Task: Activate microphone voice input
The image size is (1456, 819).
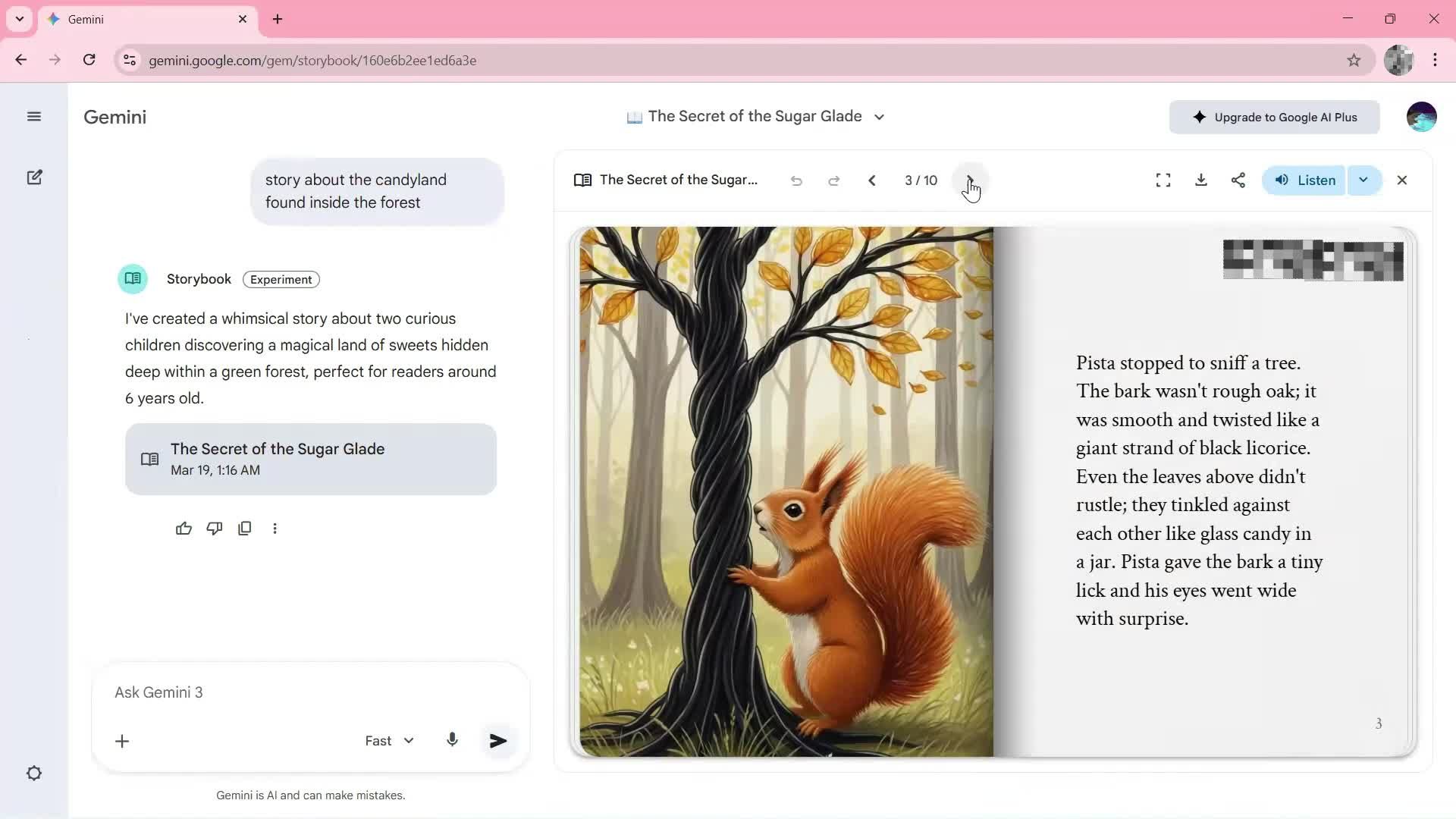Action: (452, 740)
